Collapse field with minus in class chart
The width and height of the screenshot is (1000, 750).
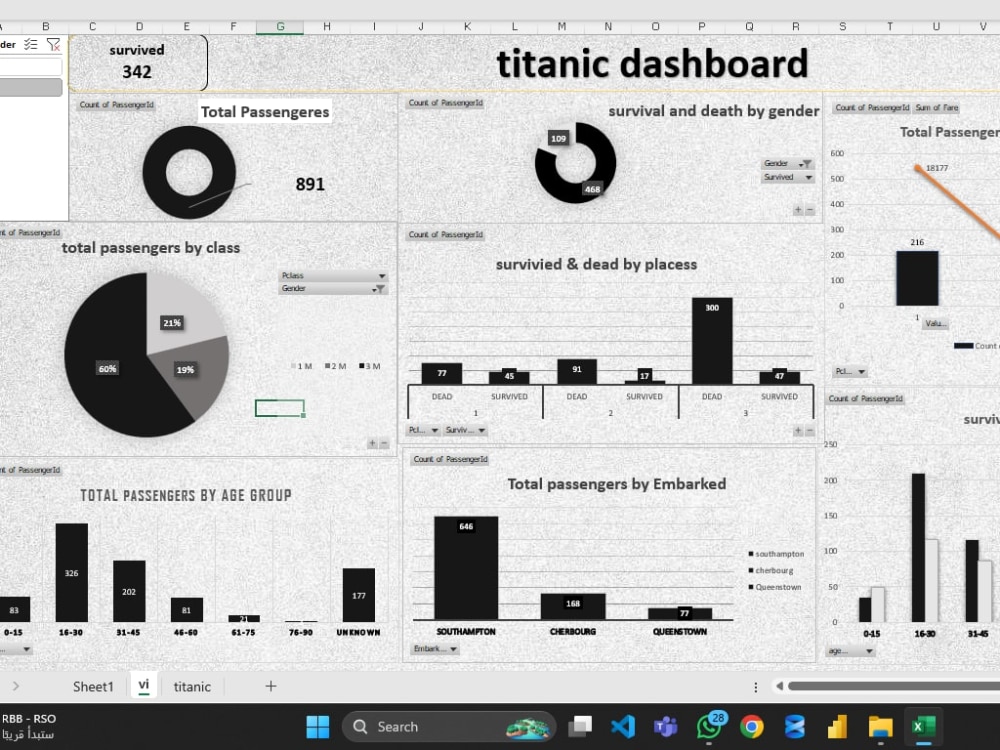384,443
